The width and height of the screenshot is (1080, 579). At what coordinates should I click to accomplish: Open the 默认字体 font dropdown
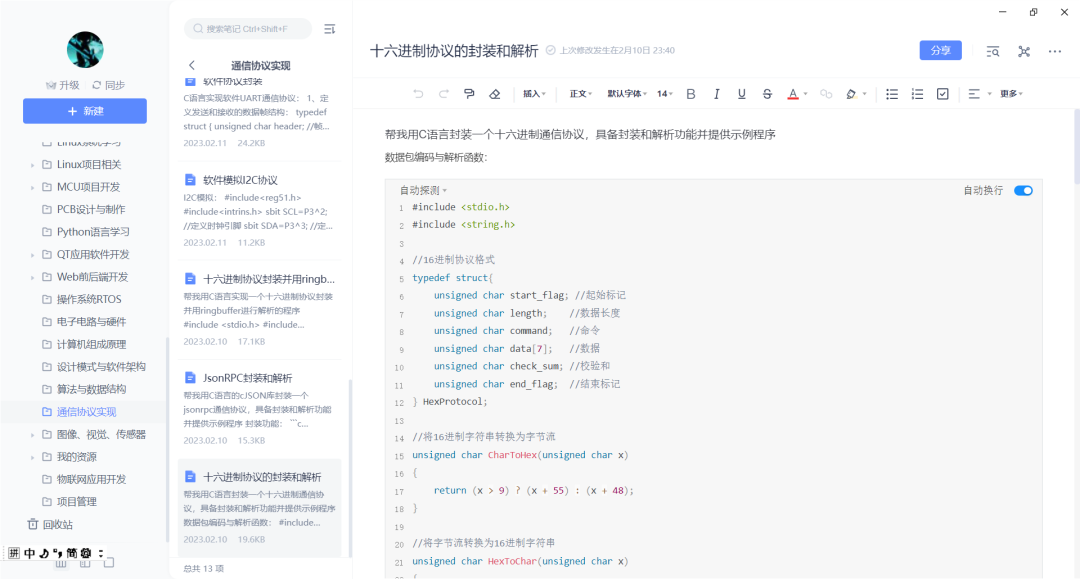(627, 94)
